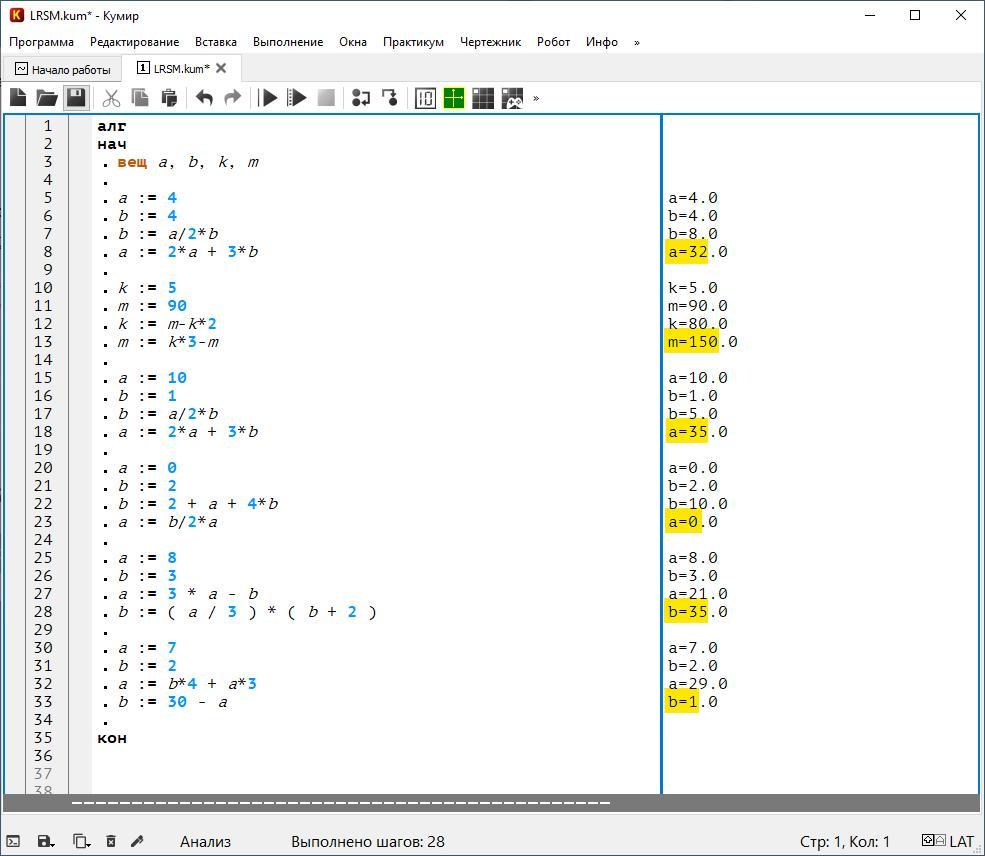Open a file with the folder icon
The height and width of the screenshot is (856, 985).
tap(47, 98)
